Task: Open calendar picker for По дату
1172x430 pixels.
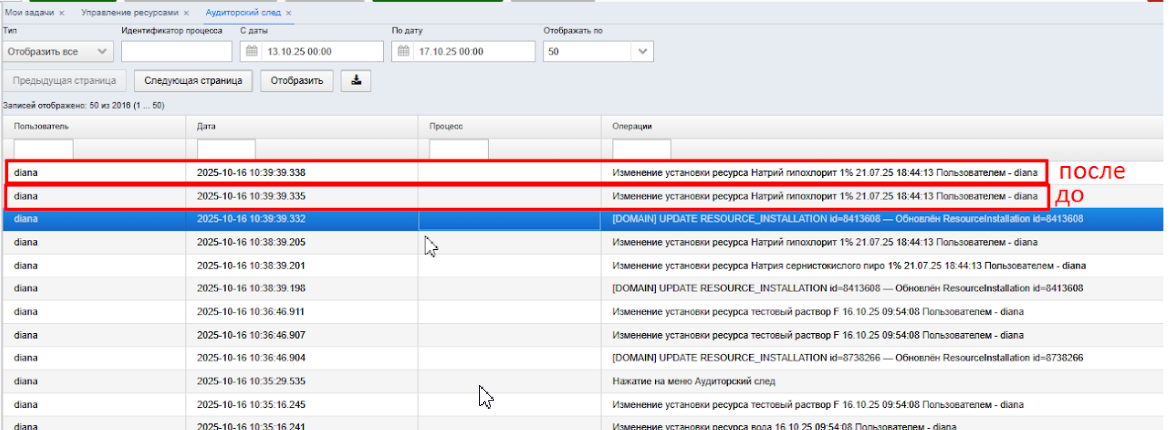Action: 404,52
